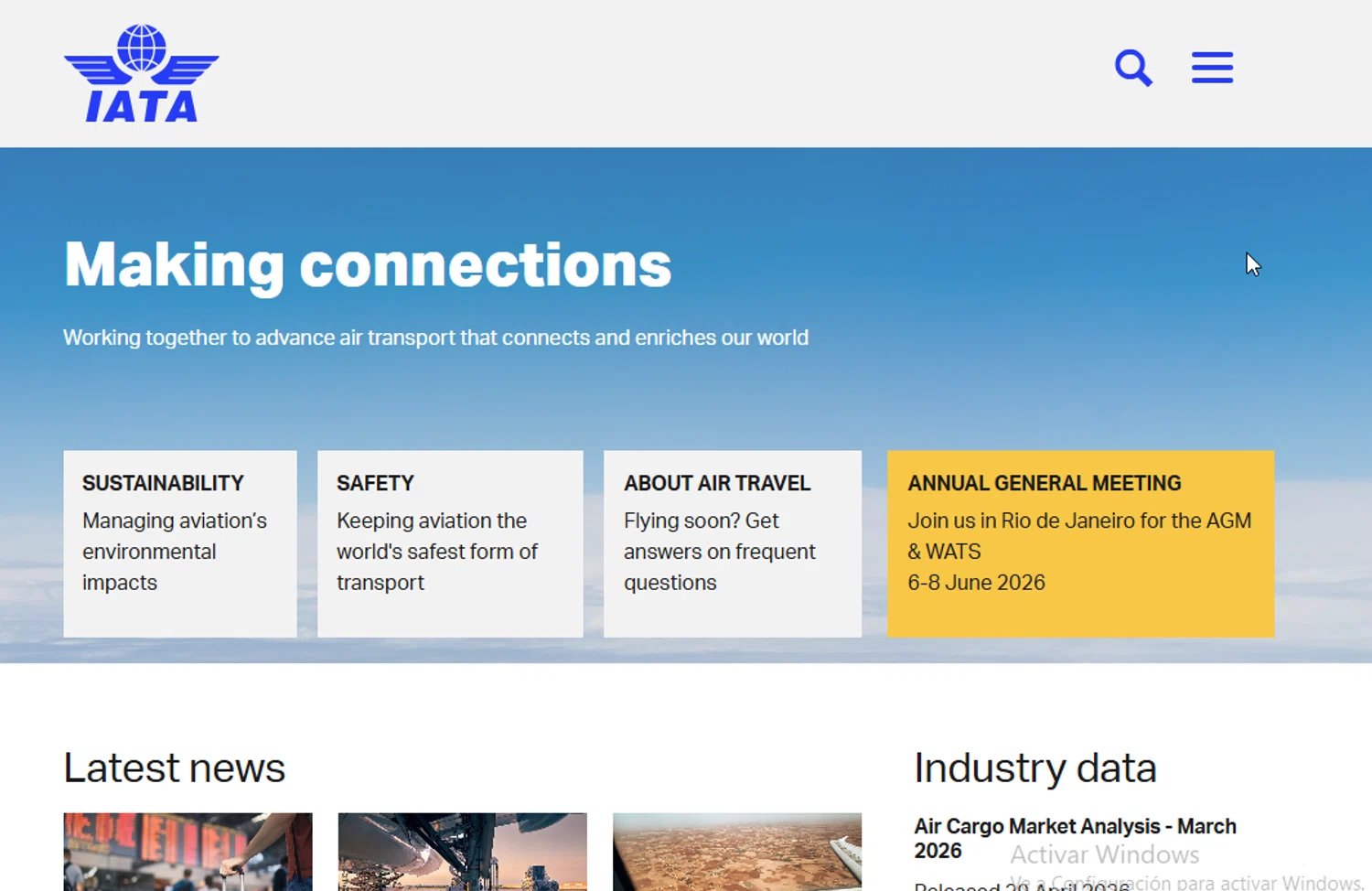The width and height of the screenshot is (1372, 891).
Task: Click 'Managing aviation's environmental impacts' text
Action: [175, 552]
